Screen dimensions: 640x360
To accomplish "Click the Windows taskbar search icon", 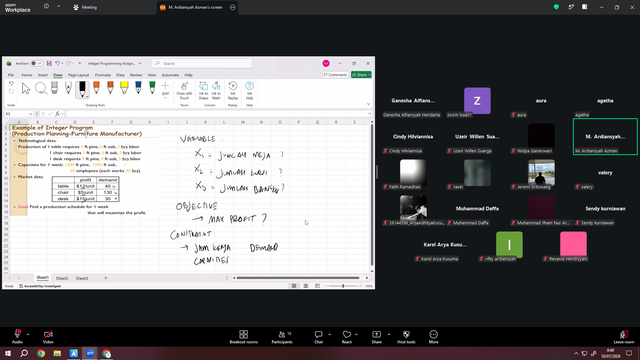I will 24,353.
